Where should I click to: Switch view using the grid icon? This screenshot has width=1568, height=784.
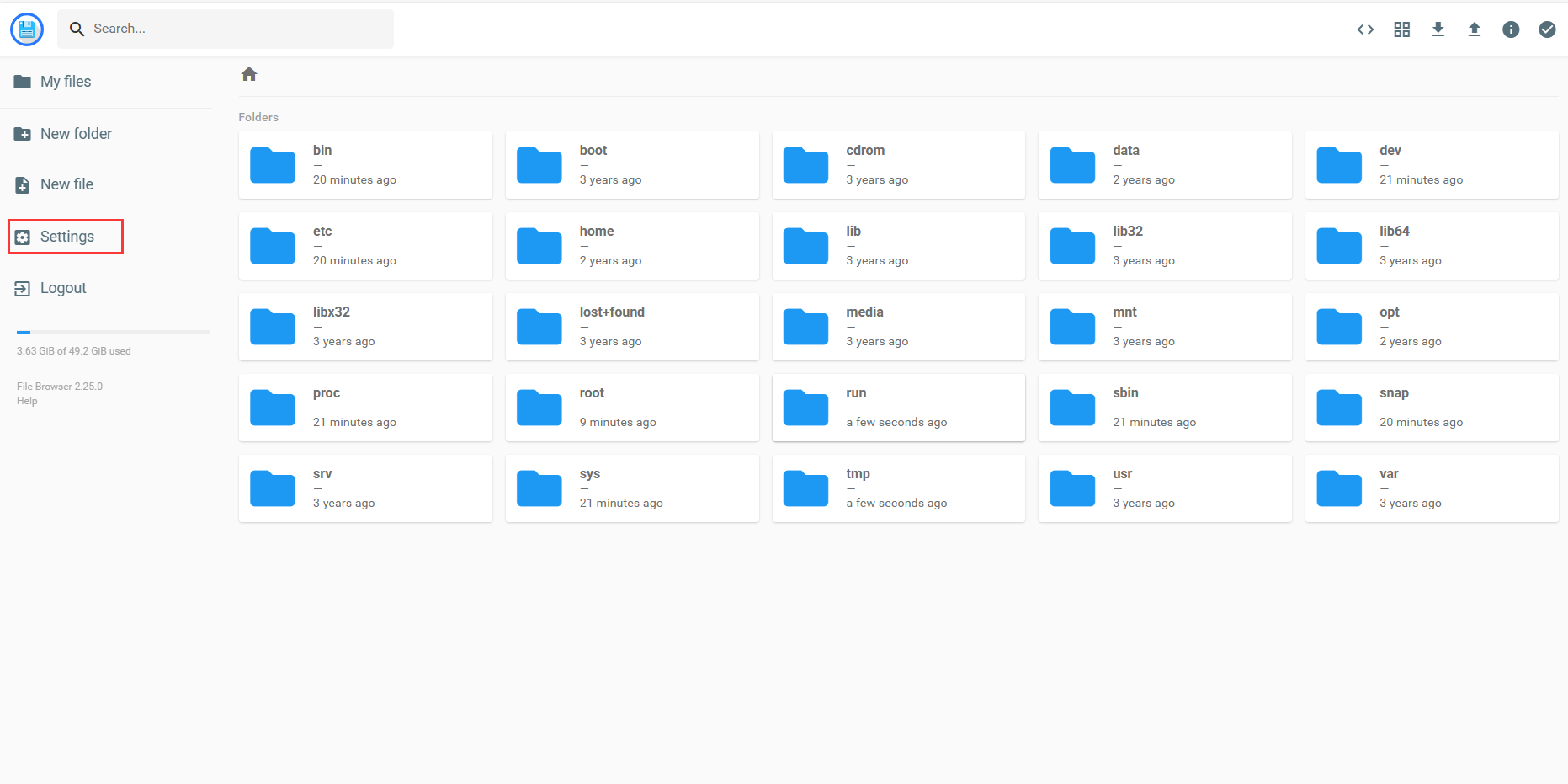(x=1401, y=29)
